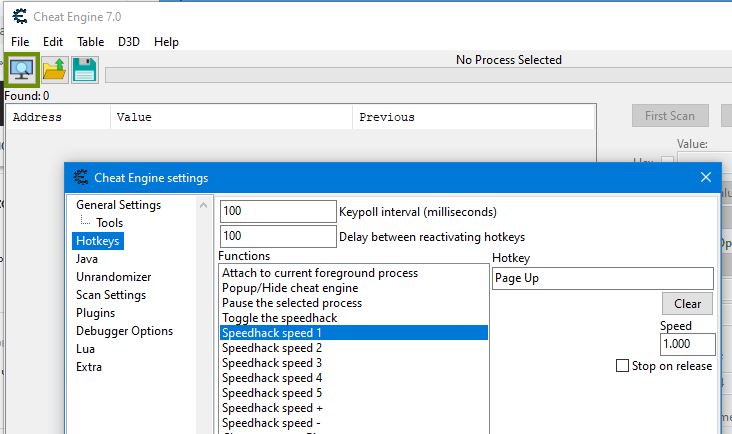Click the Previous column header
Image resolution: width=732 pixels, height=434 pixels.
[474, 117]
